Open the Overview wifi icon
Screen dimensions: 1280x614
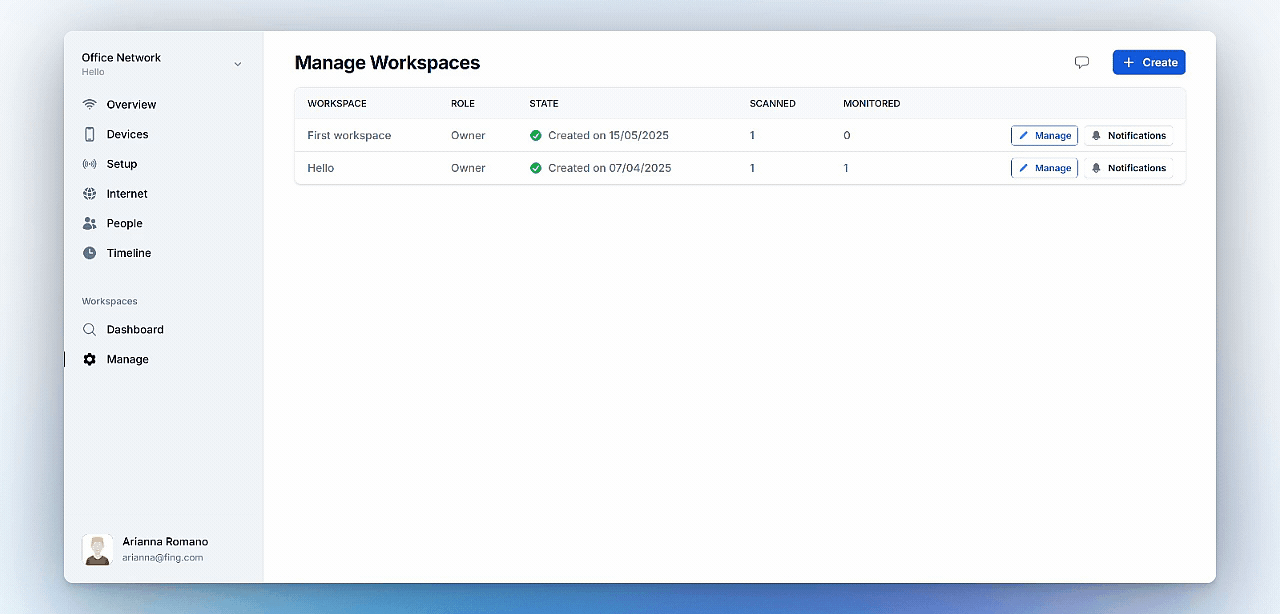tap(89, 104)
